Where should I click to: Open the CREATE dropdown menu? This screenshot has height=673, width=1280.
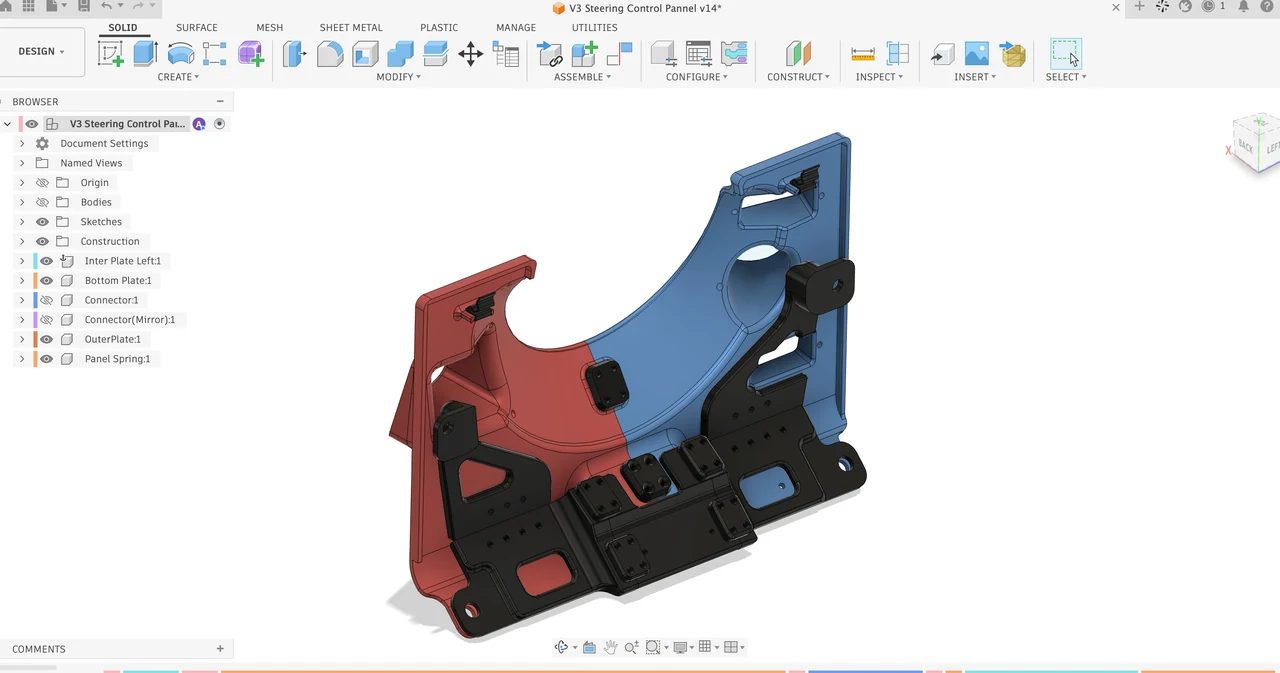pos(178,77)
